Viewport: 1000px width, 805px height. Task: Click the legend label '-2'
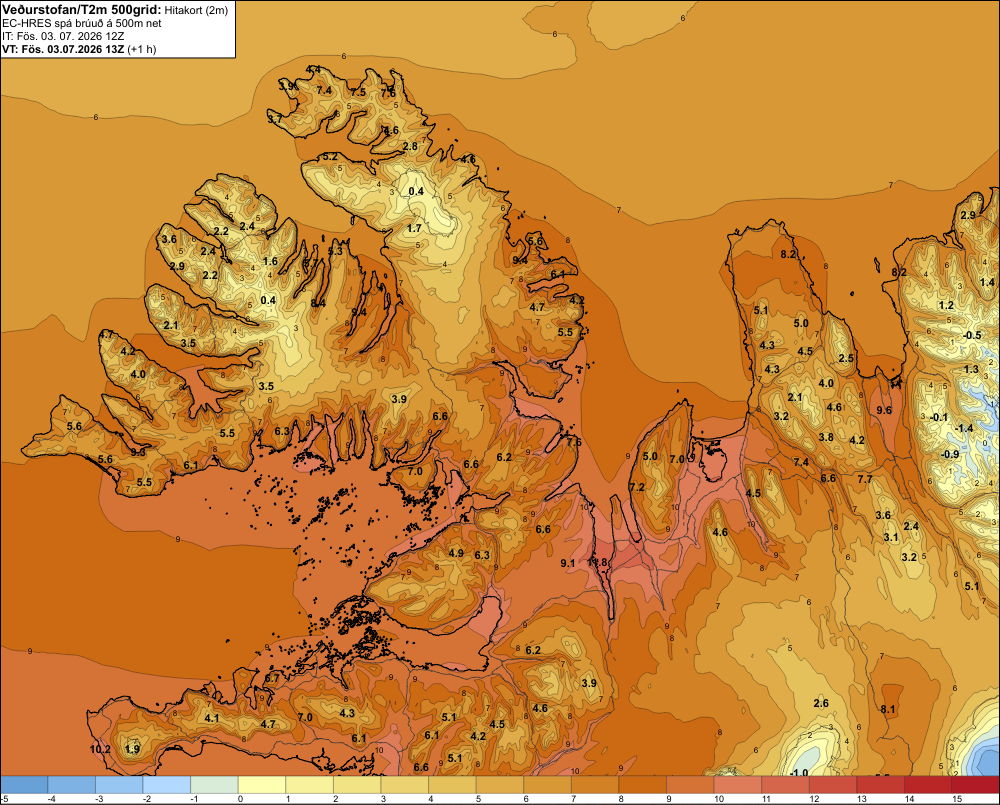click(145, 799)
